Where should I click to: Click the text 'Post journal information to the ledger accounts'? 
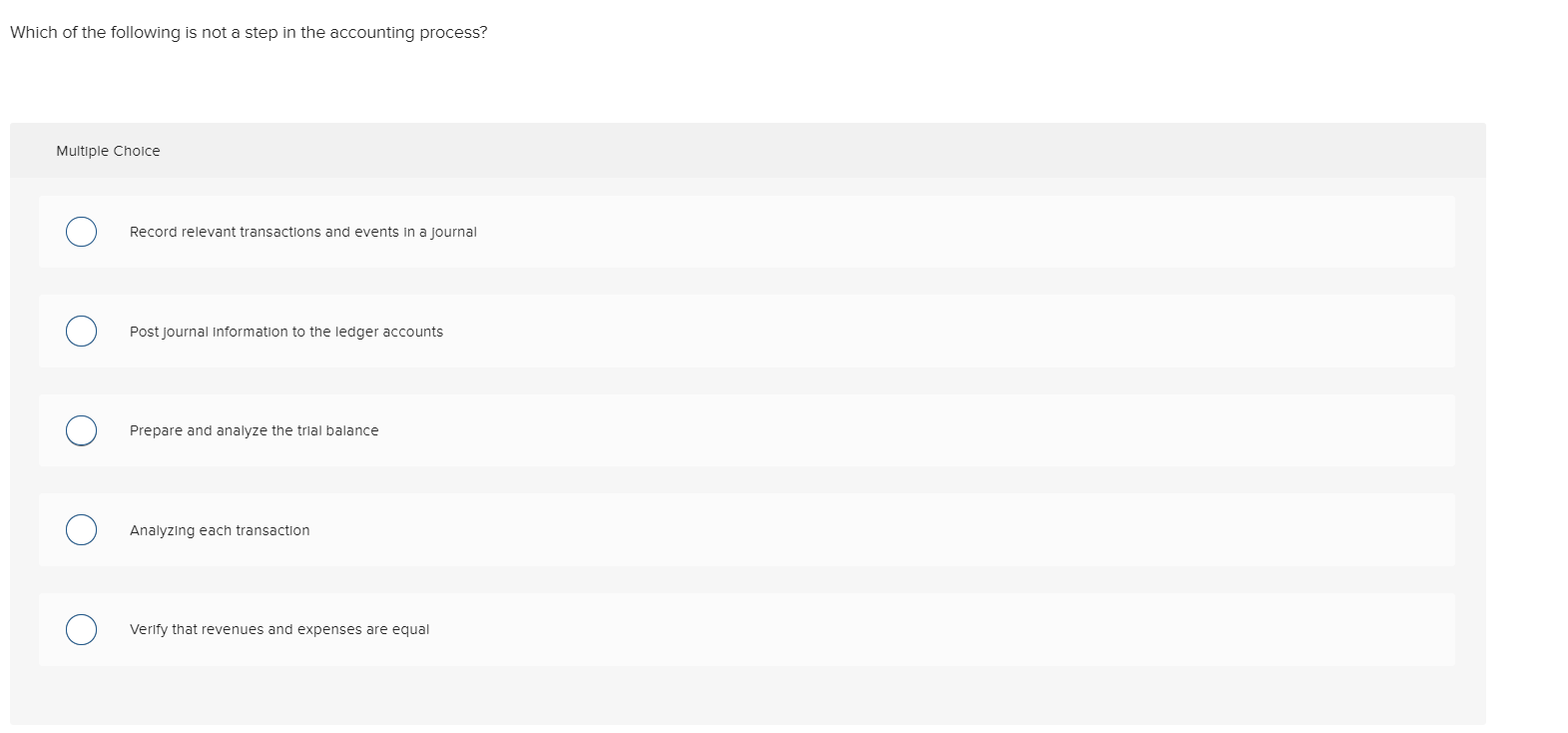(x=285, y=332)
